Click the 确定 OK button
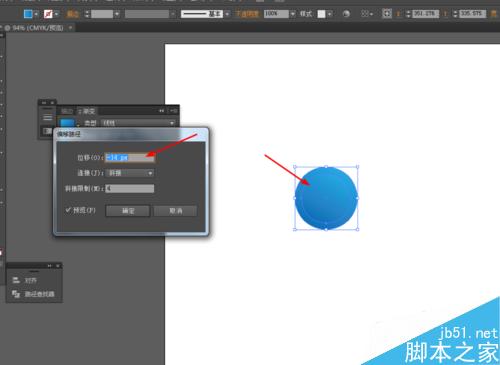Image resolution: width=500 pixels, height=365 pixels. click(128, 211)
